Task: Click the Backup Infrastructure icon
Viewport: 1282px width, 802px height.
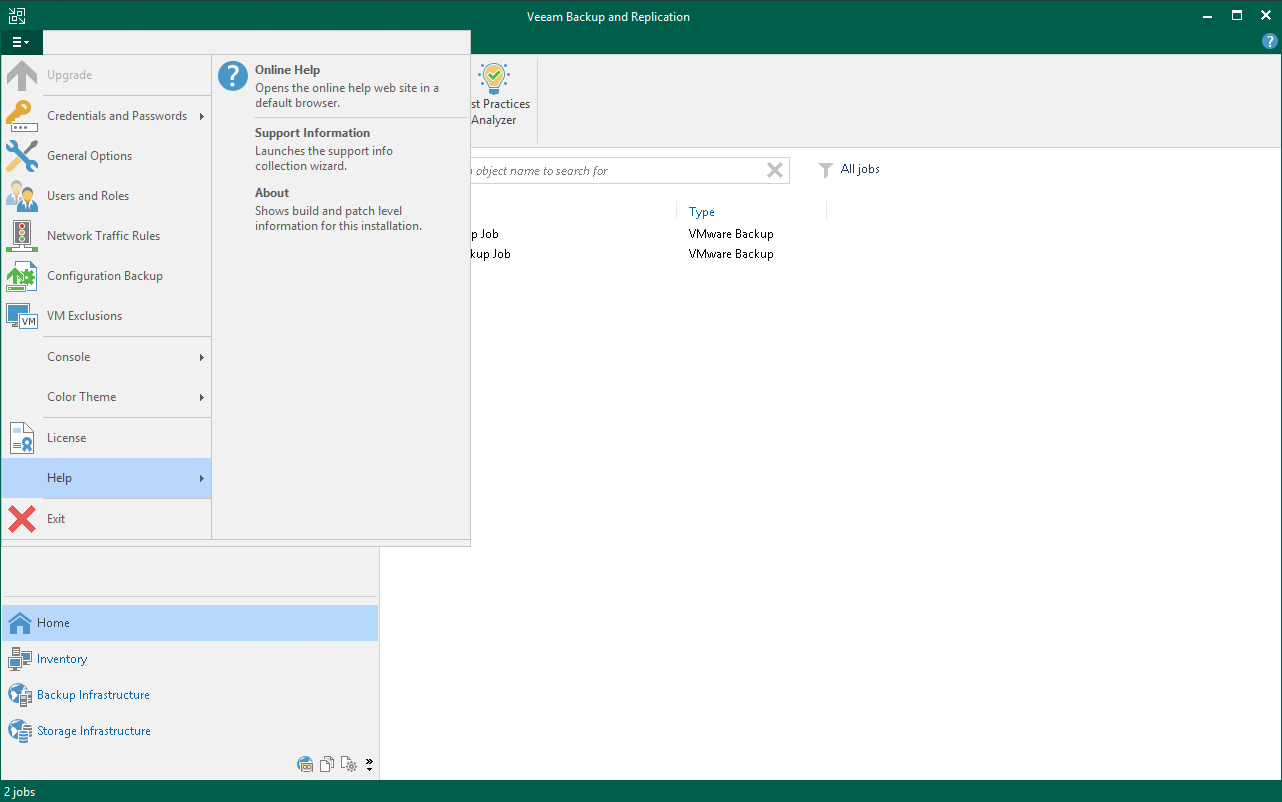Action: point(20,695)
